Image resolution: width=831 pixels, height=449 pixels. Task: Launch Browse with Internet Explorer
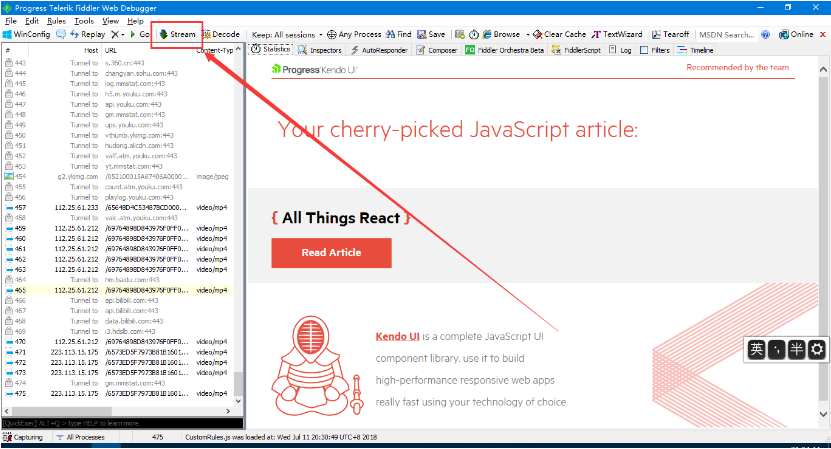501,34
